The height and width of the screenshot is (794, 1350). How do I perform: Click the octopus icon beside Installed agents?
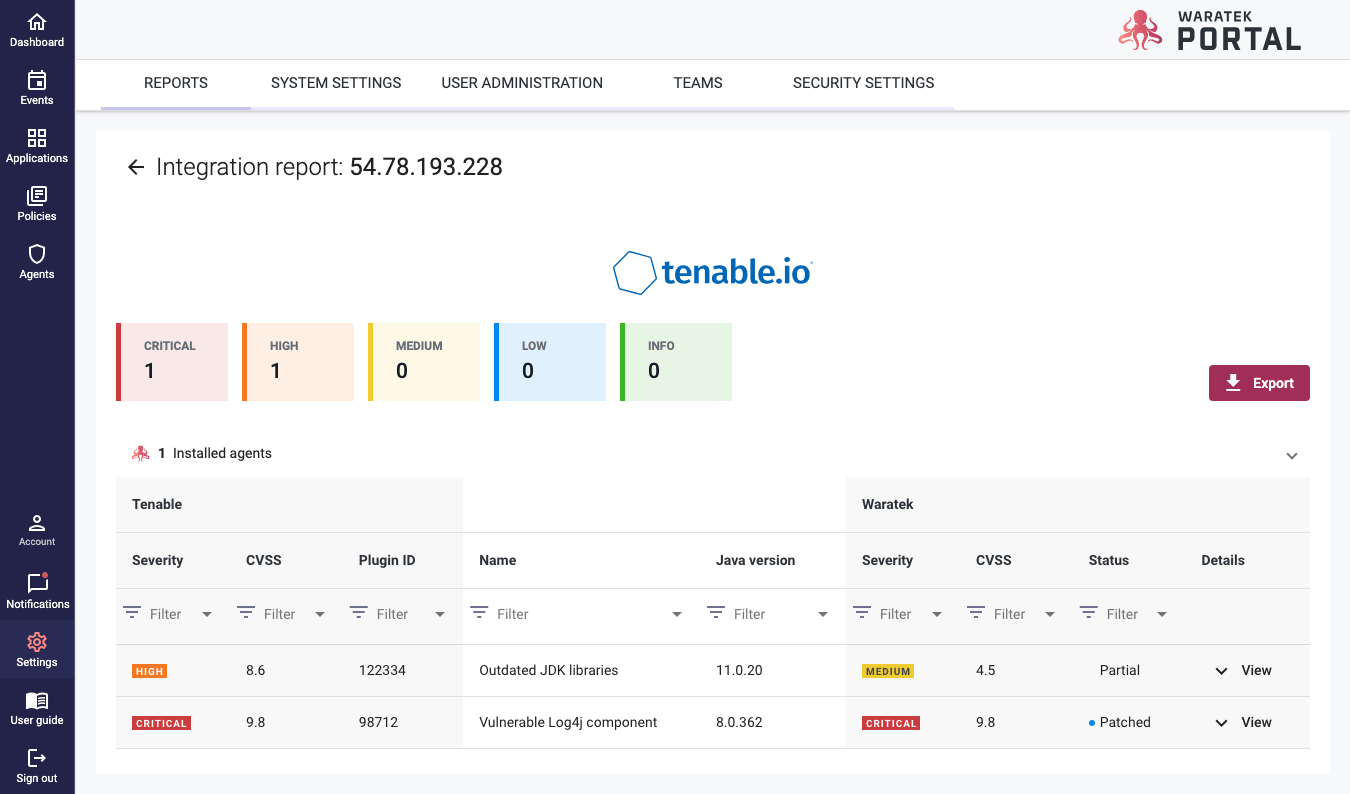[141, 453]
